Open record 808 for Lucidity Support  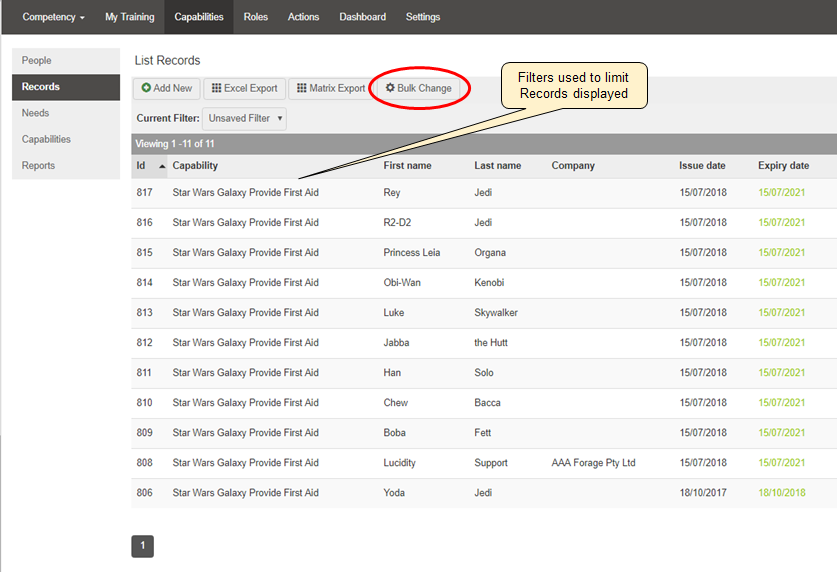coord(145,463)
